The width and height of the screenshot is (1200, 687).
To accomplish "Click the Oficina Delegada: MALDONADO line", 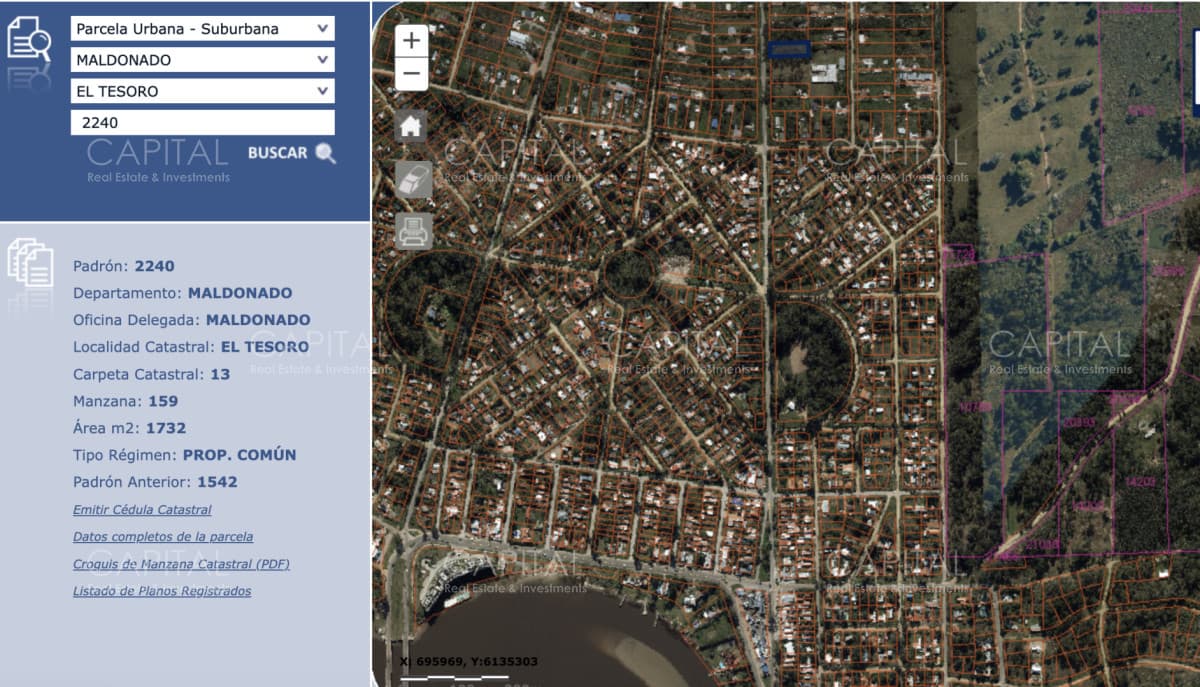I will (x=192, y=320).
